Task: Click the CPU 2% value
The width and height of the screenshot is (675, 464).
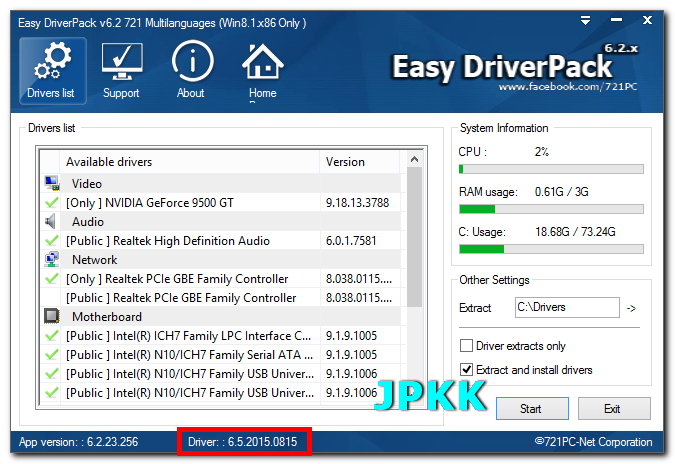Action: click(542, 152)
